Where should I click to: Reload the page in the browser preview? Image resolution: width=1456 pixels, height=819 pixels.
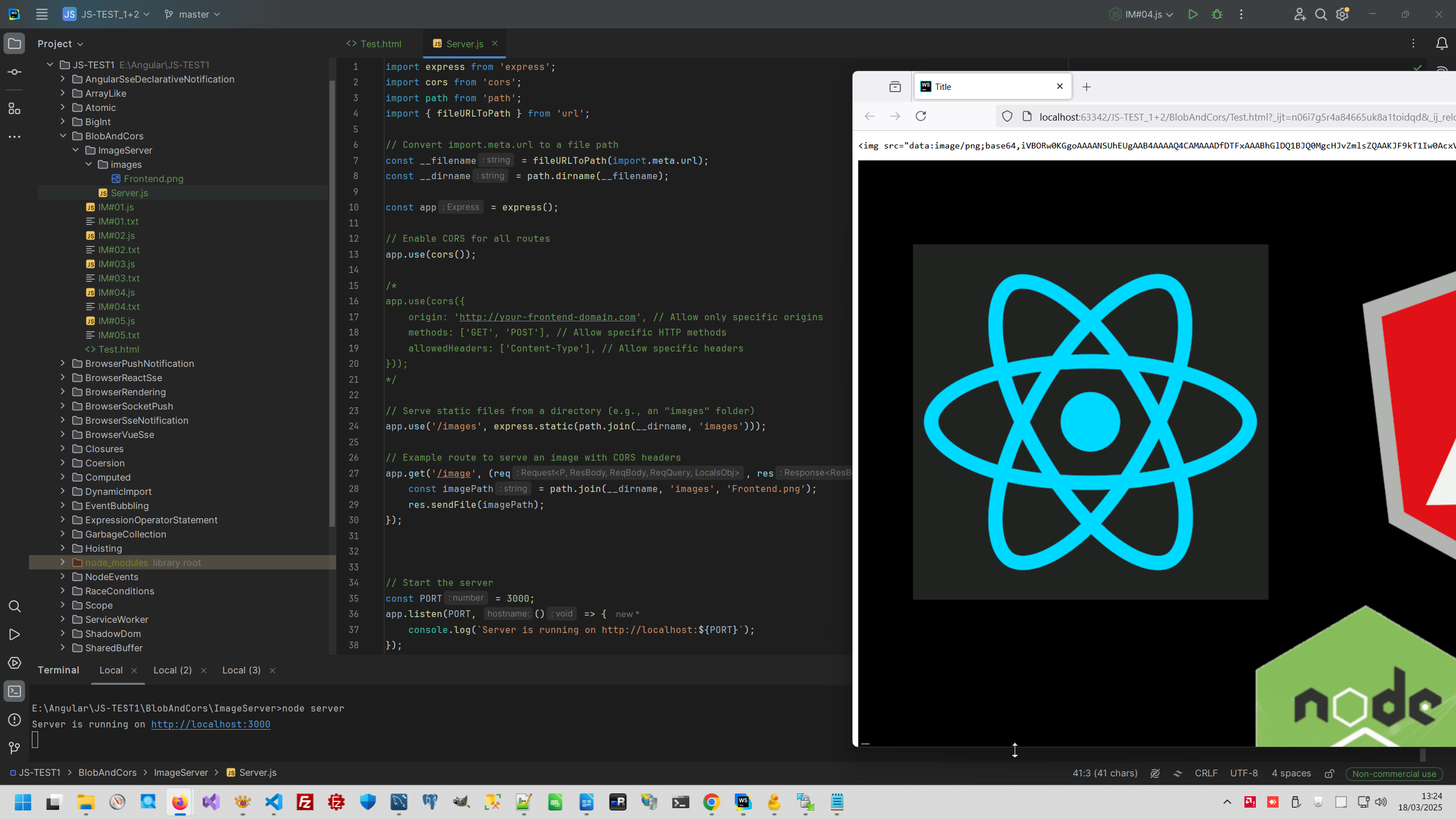pos(921,117)
